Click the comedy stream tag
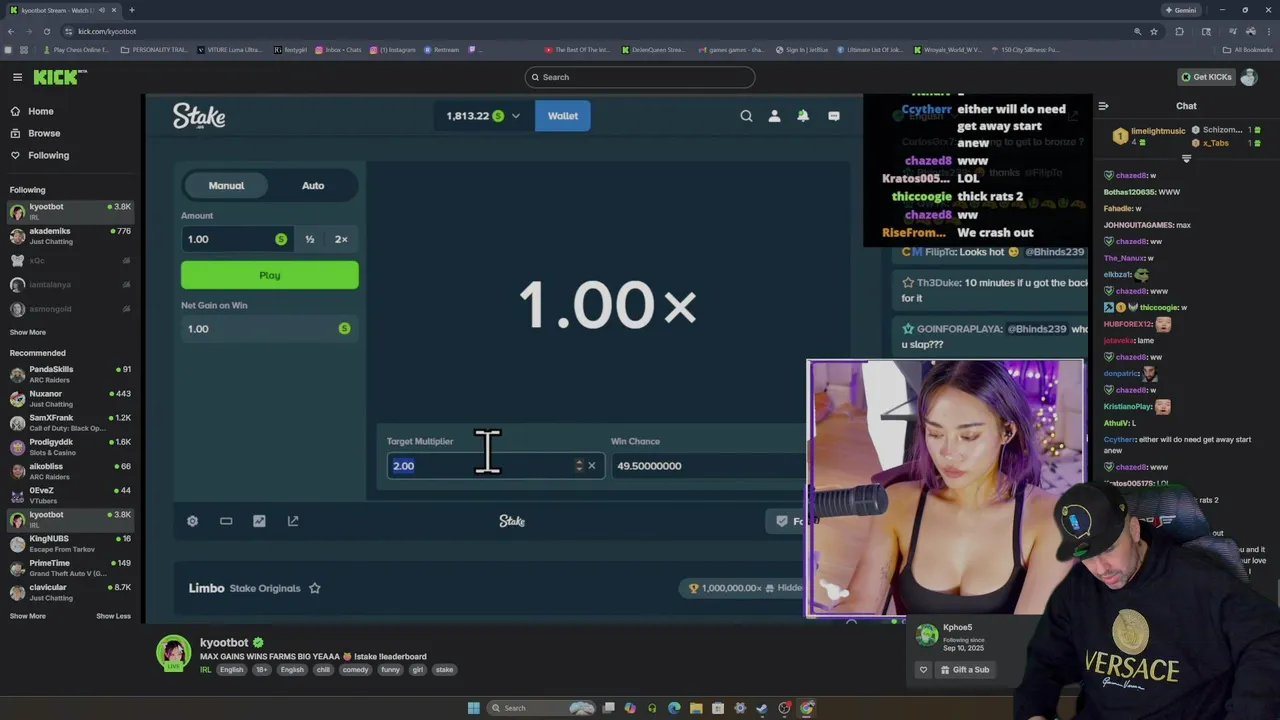 coord(355,670)
